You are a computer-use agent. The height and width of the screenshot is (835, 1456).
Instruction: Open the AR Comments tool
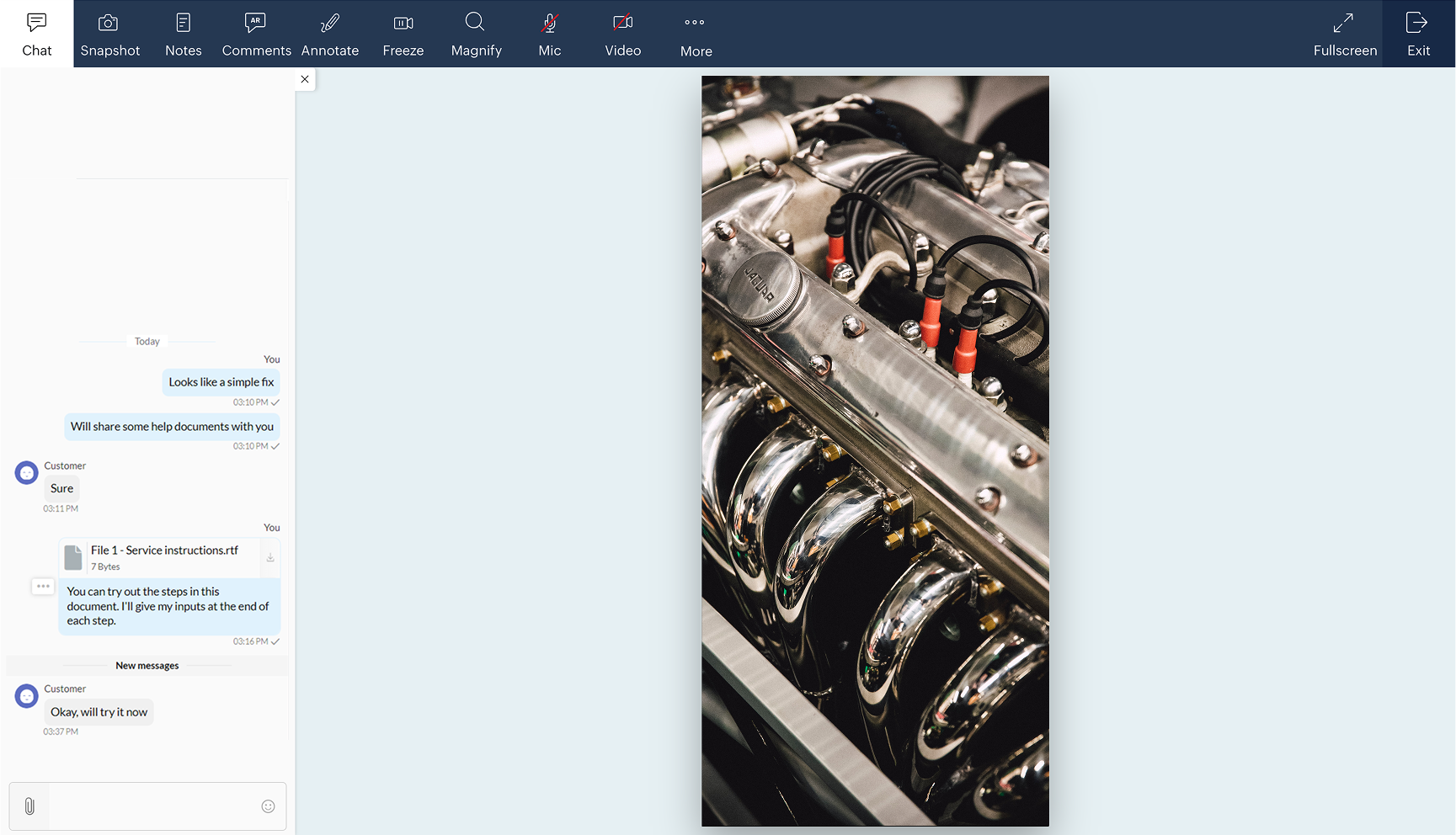click(x=256, y=34)
